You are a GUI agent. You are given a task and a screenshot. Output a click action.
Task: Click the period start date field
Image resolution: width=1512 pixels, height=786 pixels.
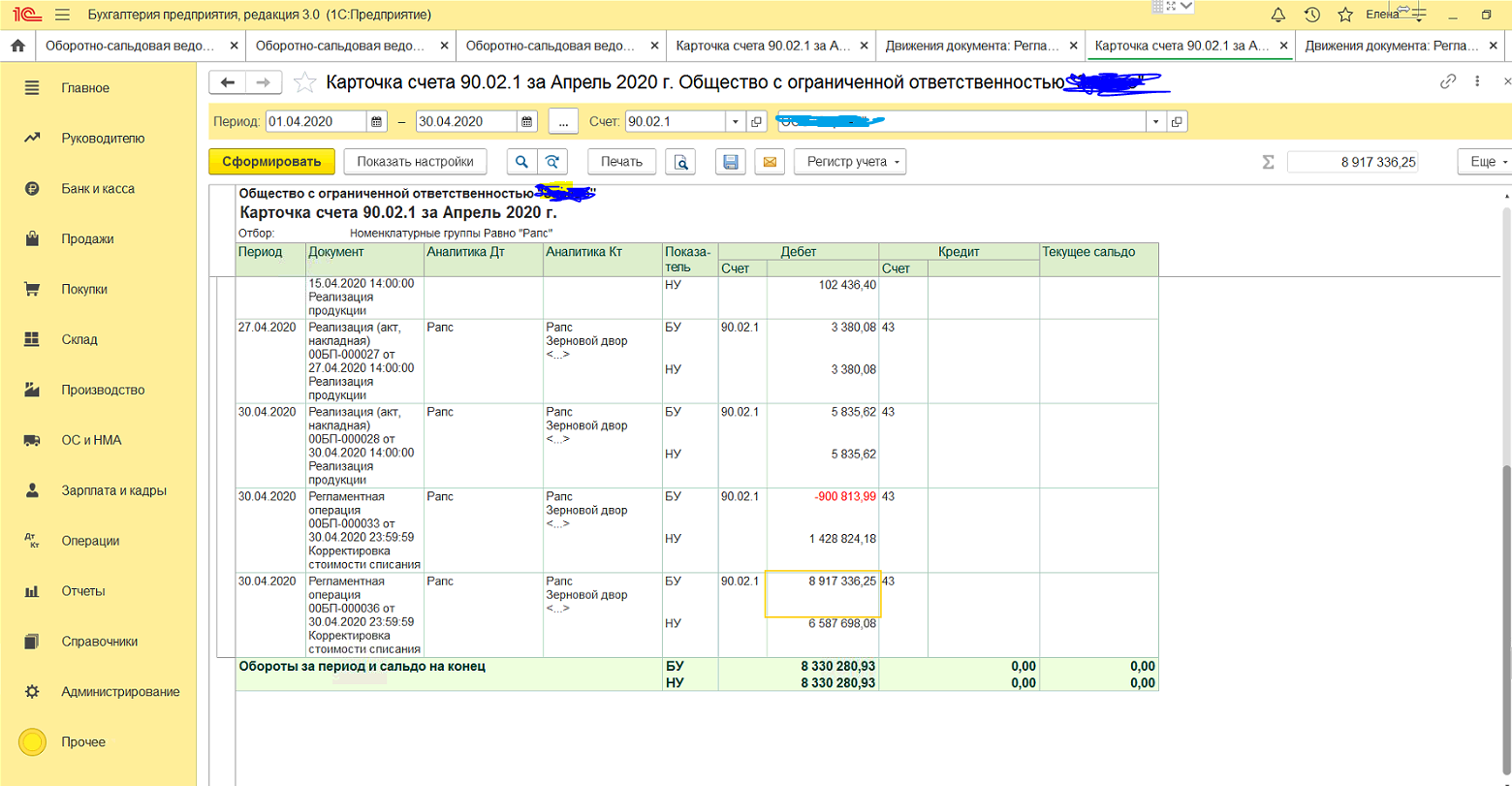pyautogui.click(x=316, y=122)
